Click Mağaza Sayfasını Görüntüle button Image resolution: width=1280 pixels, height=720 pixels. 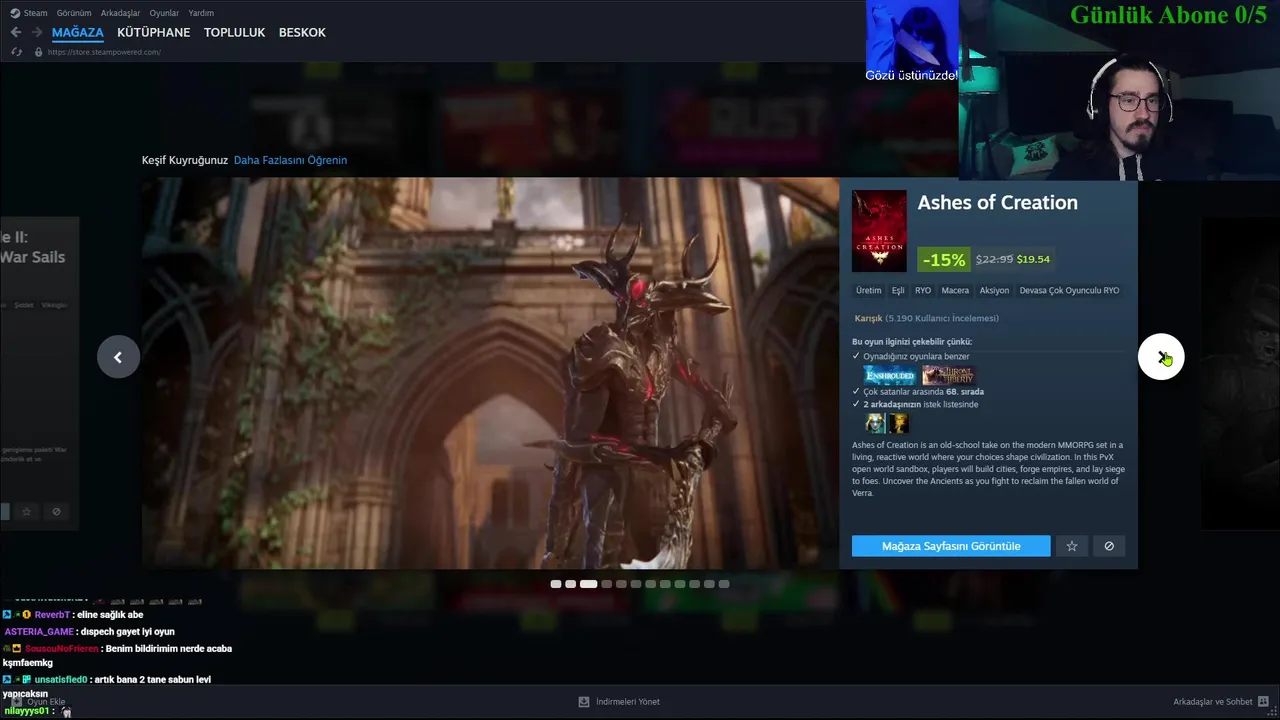coord(951,546)
